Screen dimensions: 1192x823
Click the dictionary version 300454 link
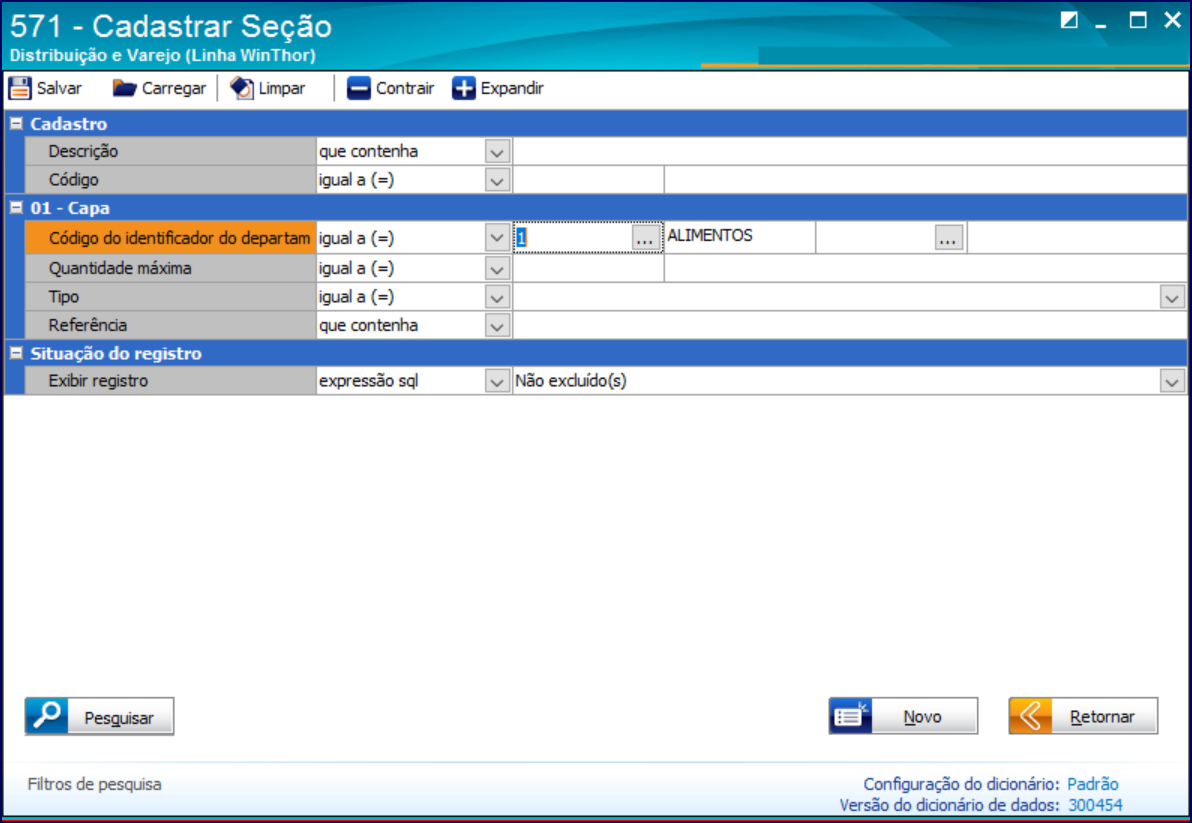(x=1095, y=805)
